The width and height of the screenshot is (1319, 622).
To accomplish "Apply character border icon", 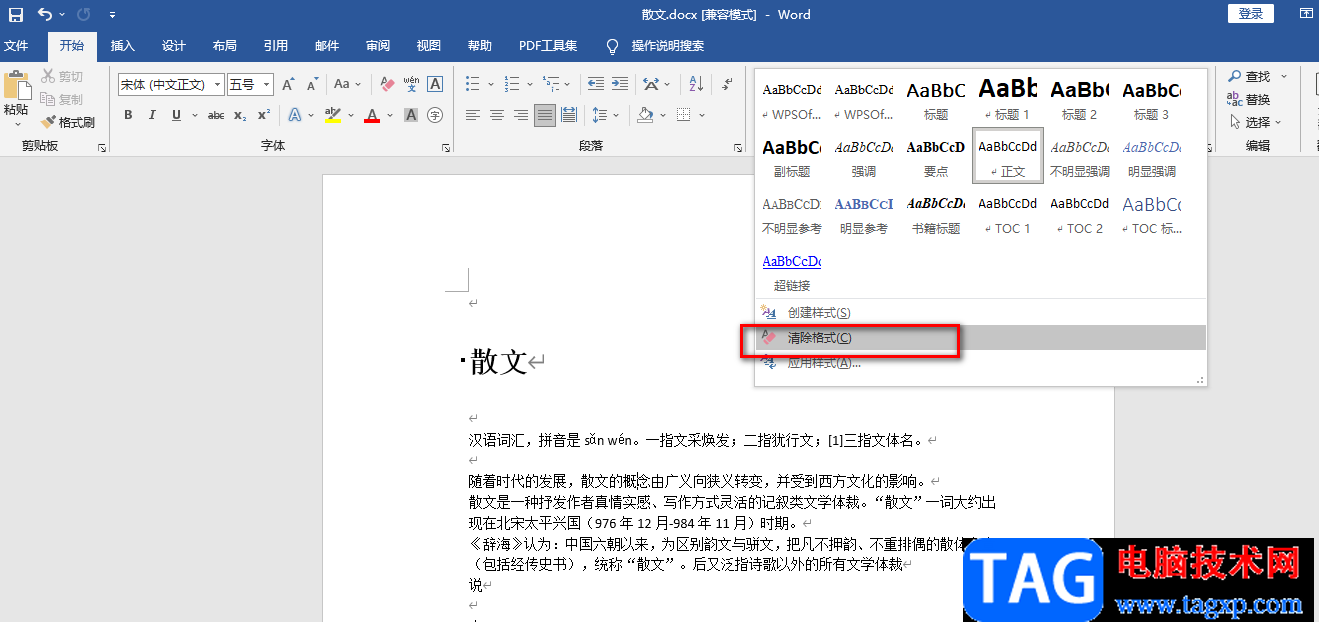I will (x=435, y=85).
